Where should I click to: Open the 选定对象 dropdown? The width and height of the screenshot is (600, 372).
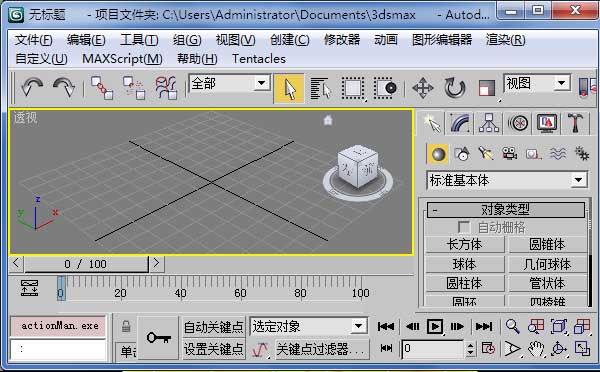point(308,326)
